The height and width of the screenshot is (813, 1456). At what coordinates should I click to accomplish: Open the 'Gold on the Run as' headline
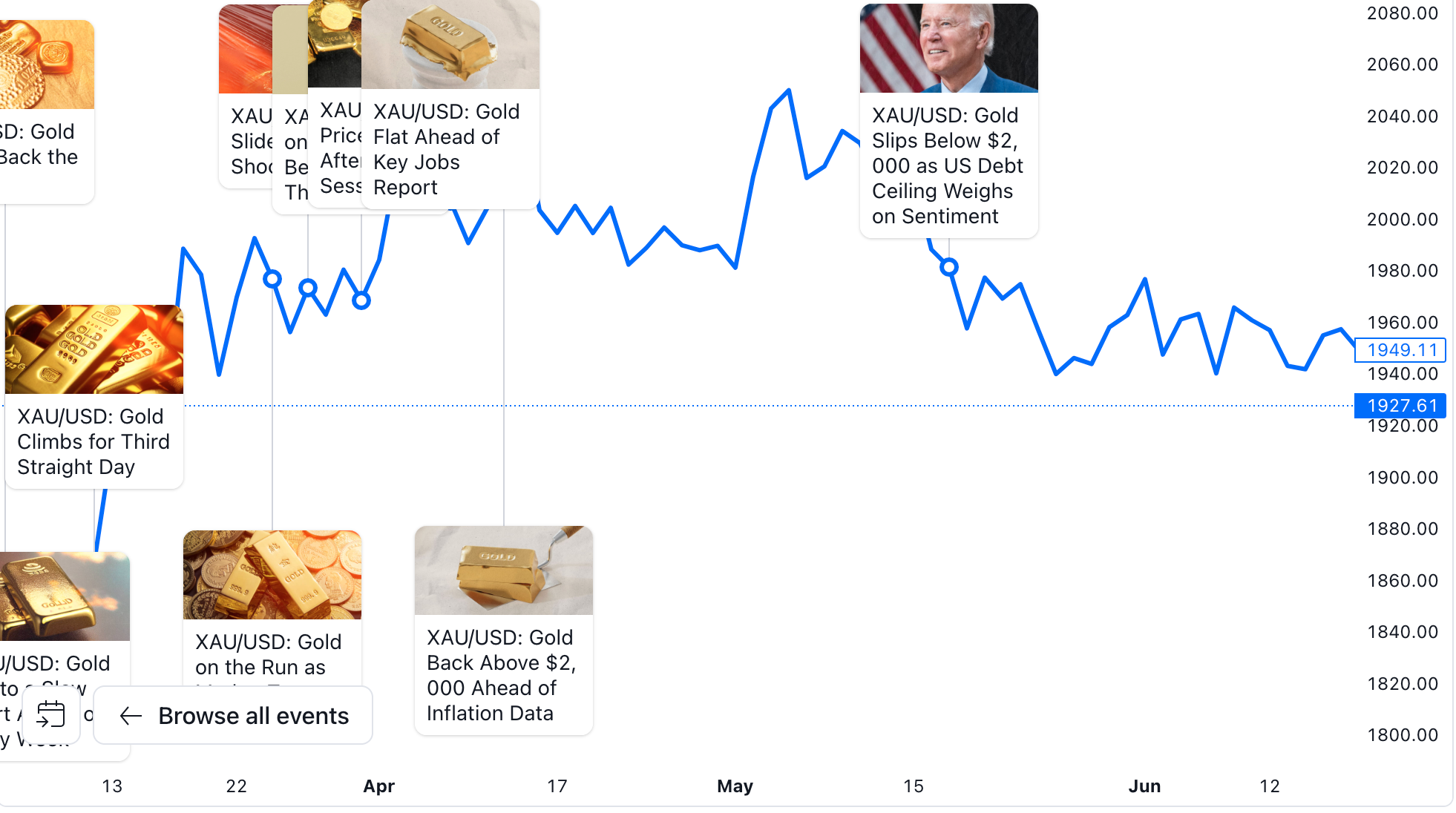coord(267,654)
